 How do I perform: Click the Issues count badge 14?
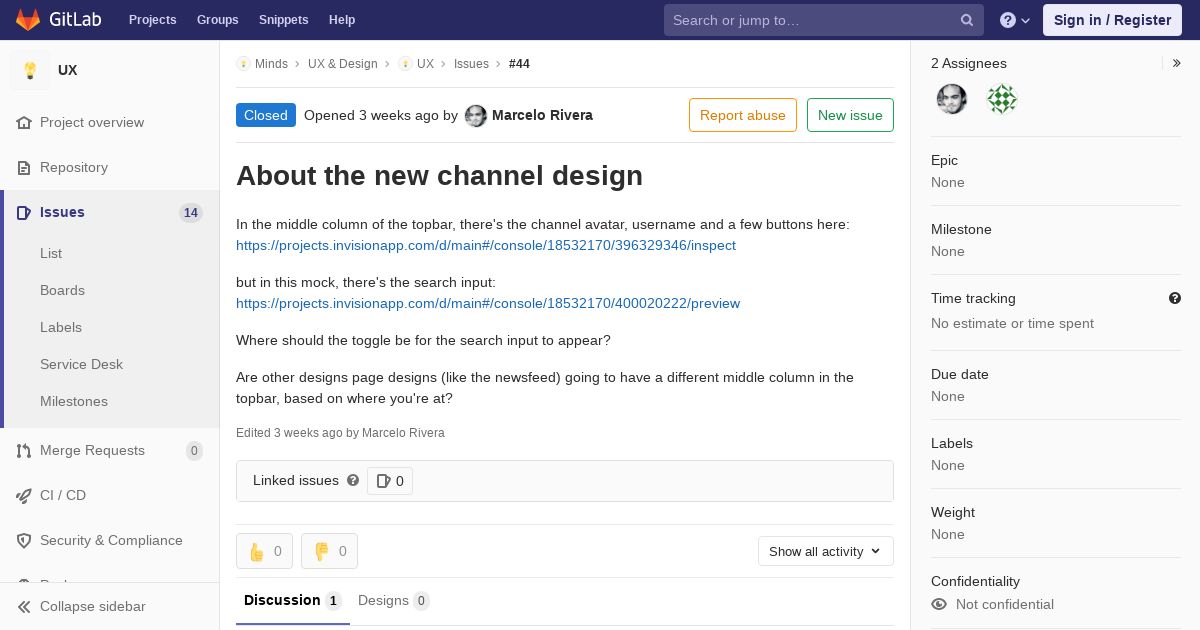click(x=191, y=213)
